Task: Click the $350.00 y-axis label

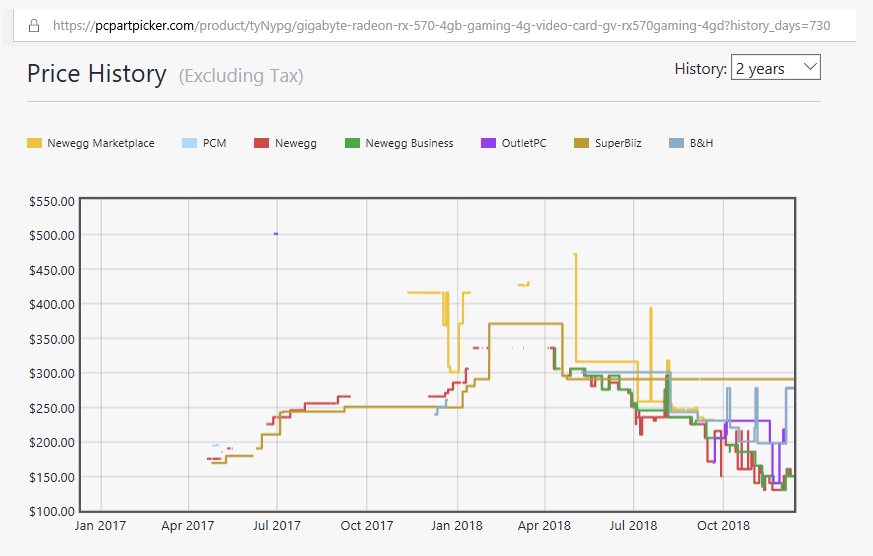Action: [x=52, y=339]
